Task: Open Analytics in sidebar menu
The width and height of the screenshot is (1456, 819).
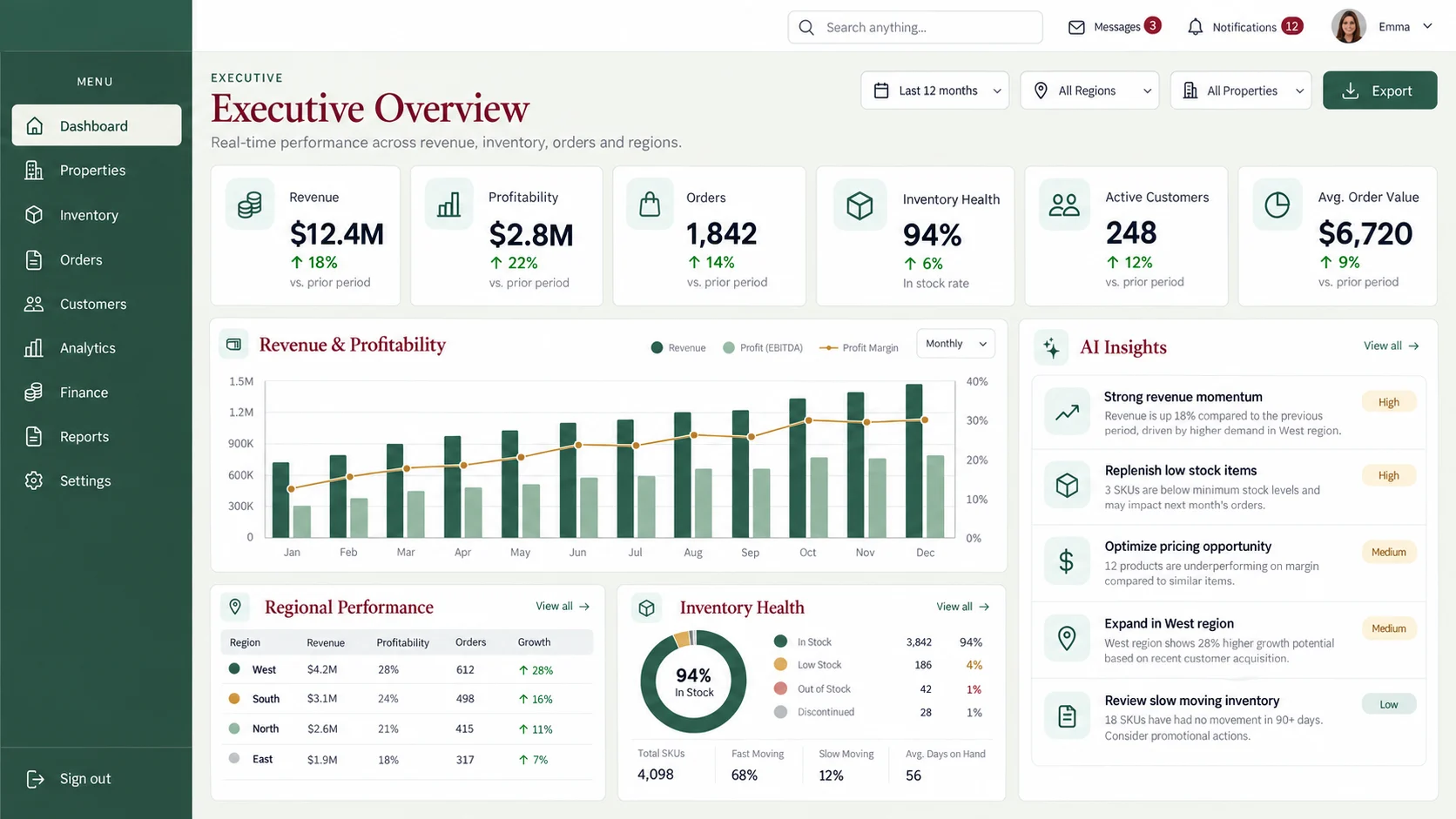Action: point(97,348)
